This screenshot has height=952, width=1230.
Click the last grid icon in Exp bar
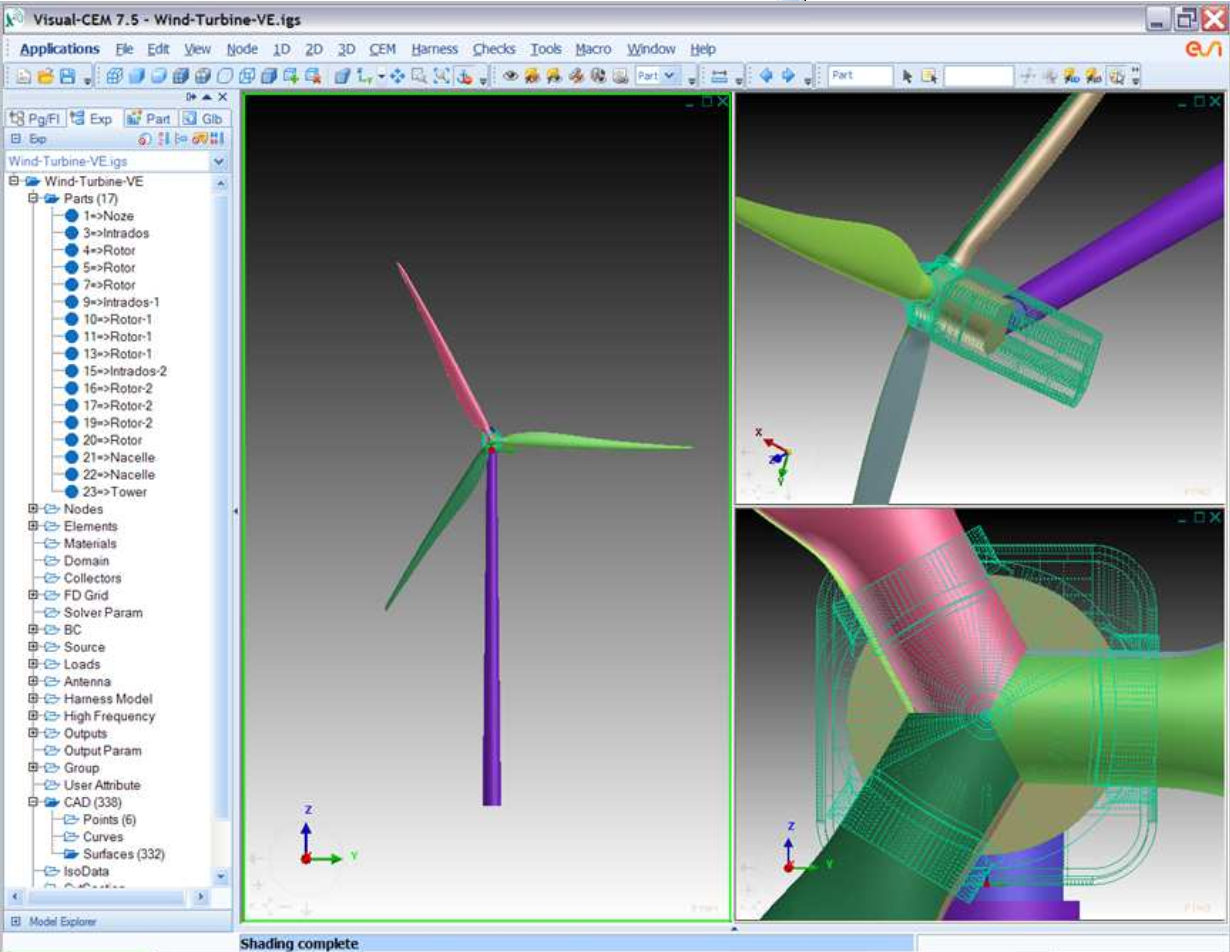click(x=219, y=139)
